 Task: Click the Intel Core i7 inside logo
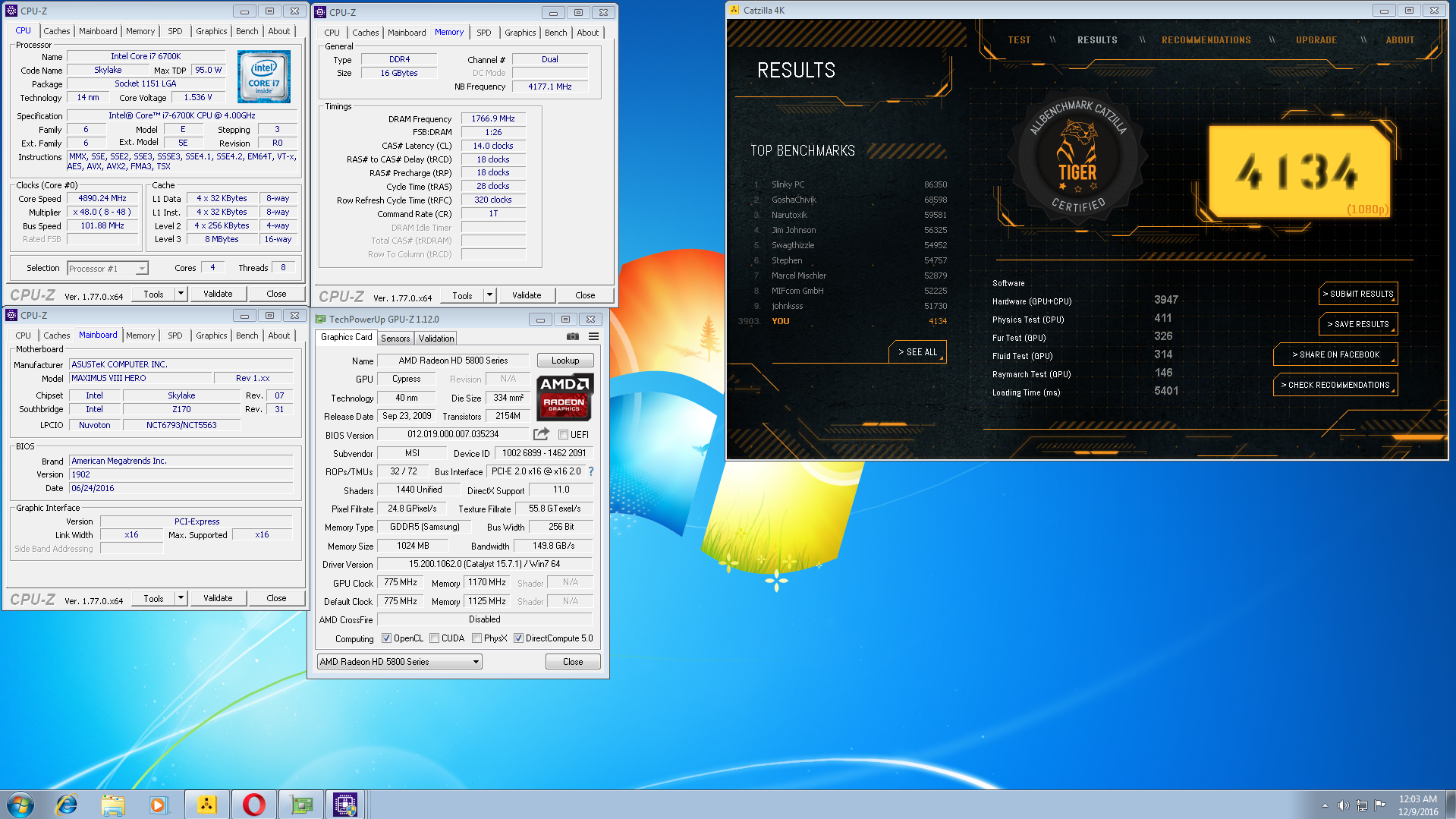(x=263, y=77)
